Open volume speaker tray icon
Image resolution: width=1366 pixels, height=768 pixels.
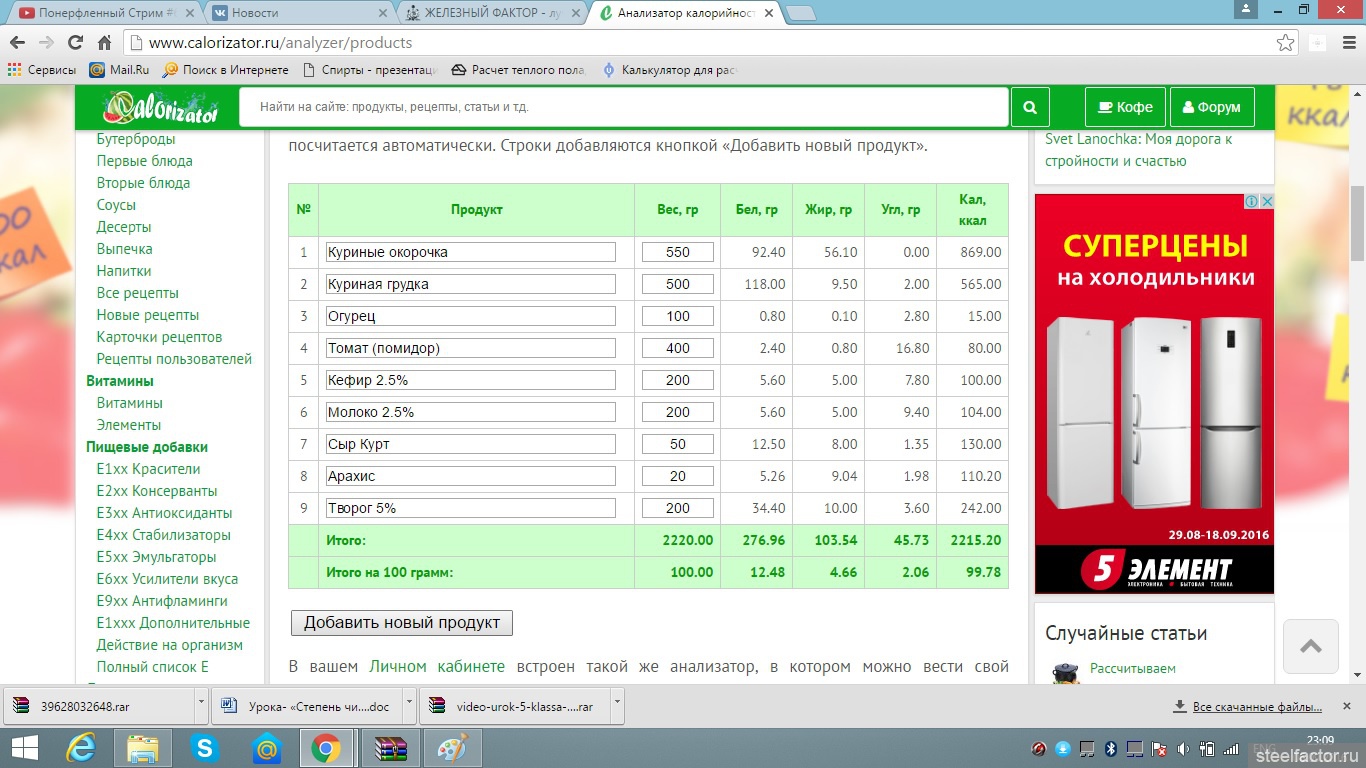click(1183, 749)
